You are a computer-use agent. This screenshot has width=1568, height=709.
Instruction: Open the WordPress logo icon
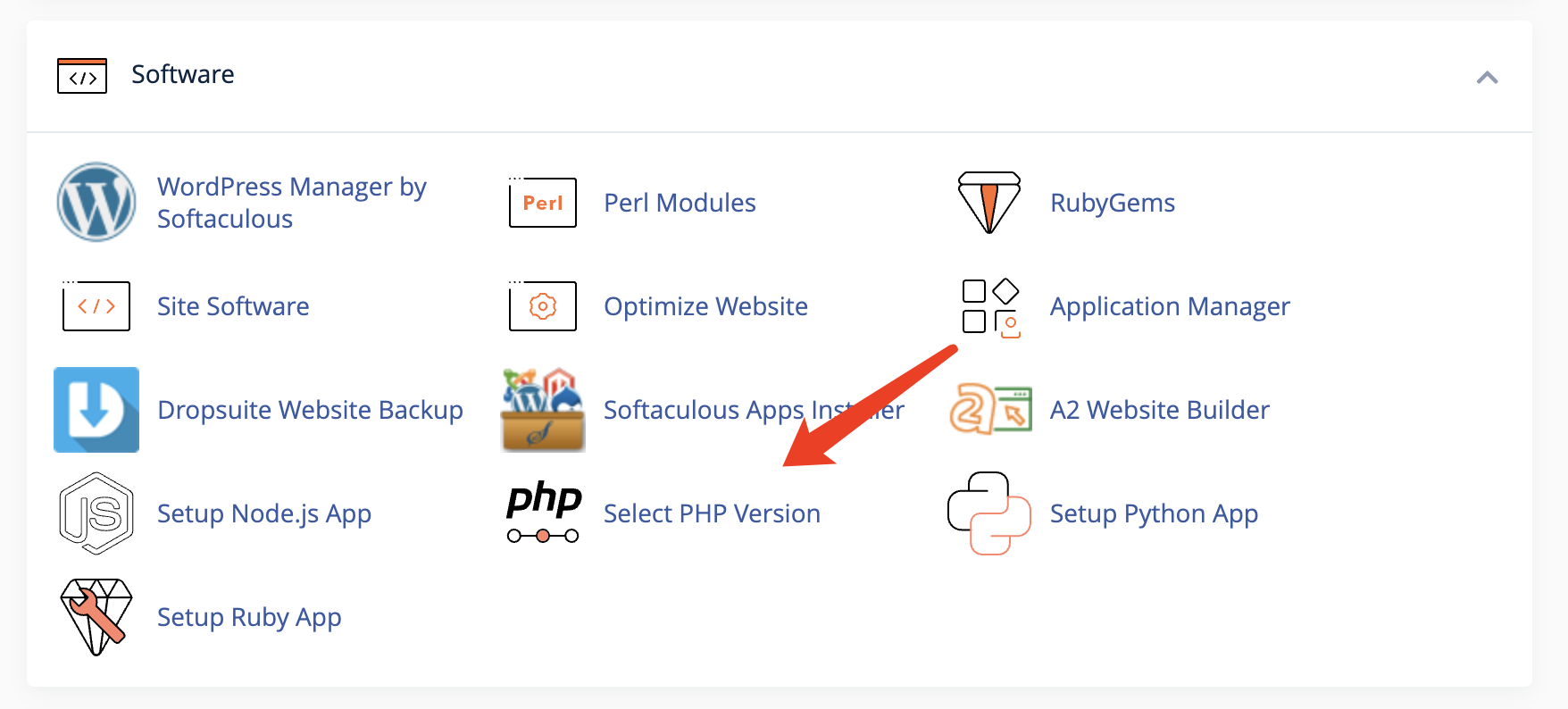tap(96, 202)
